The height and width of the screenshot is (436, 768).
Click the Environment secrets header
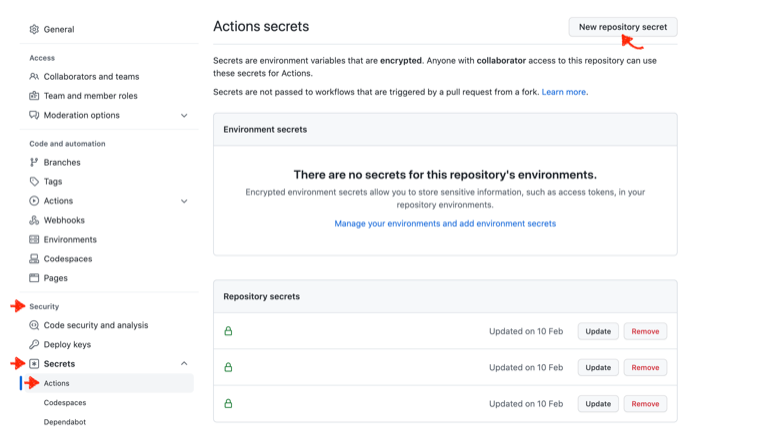(265, 129)
